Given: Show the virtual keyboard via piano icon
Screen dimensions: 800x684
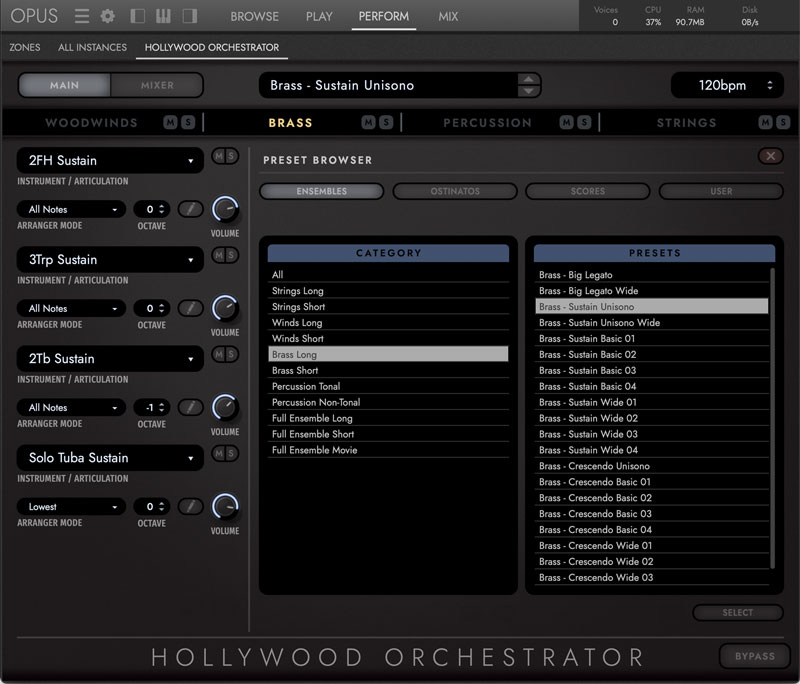Looking at the screenshot, I should (x=163, y=16).
